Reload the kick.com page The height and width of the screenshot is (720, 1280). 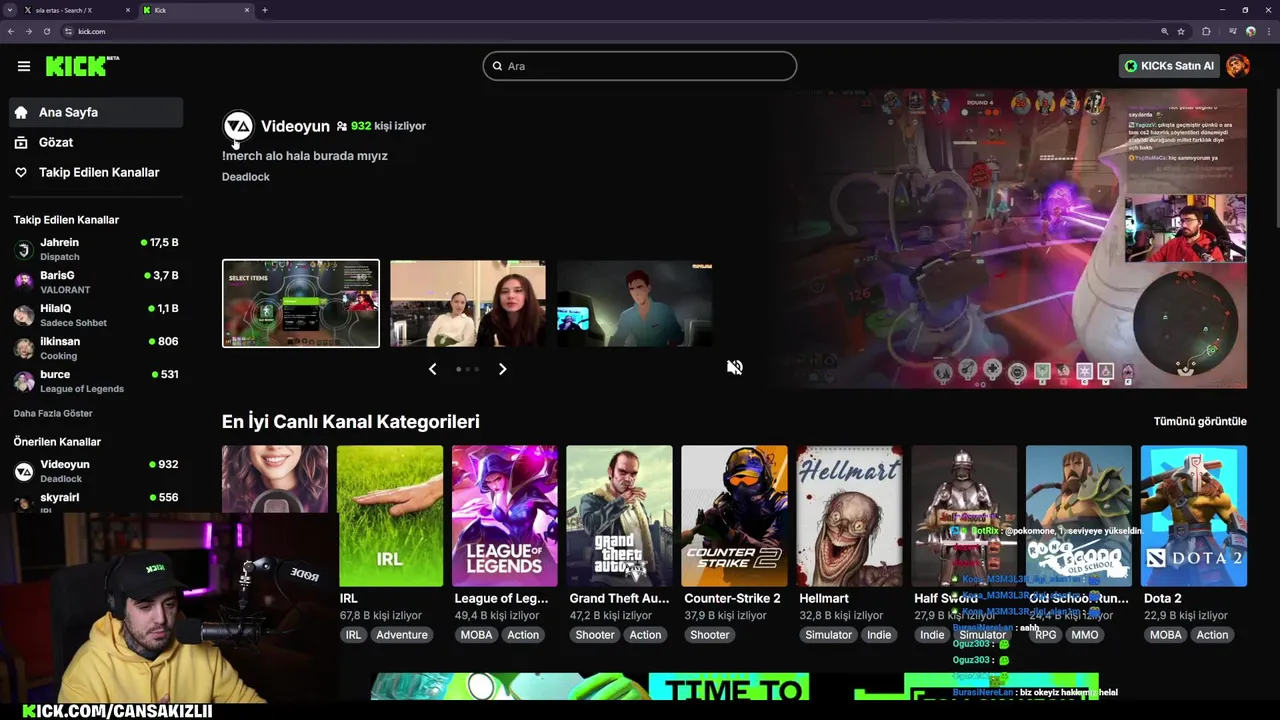pos(46,31)
